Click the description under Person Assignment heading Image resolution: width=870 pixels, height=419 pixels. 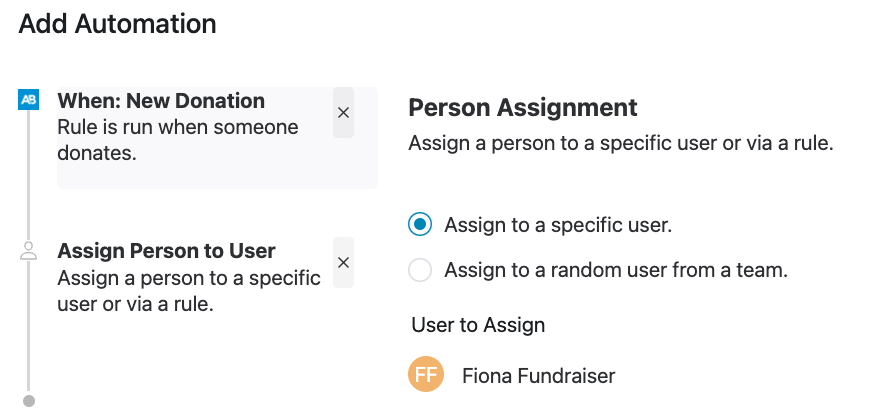tap(620, 144)
